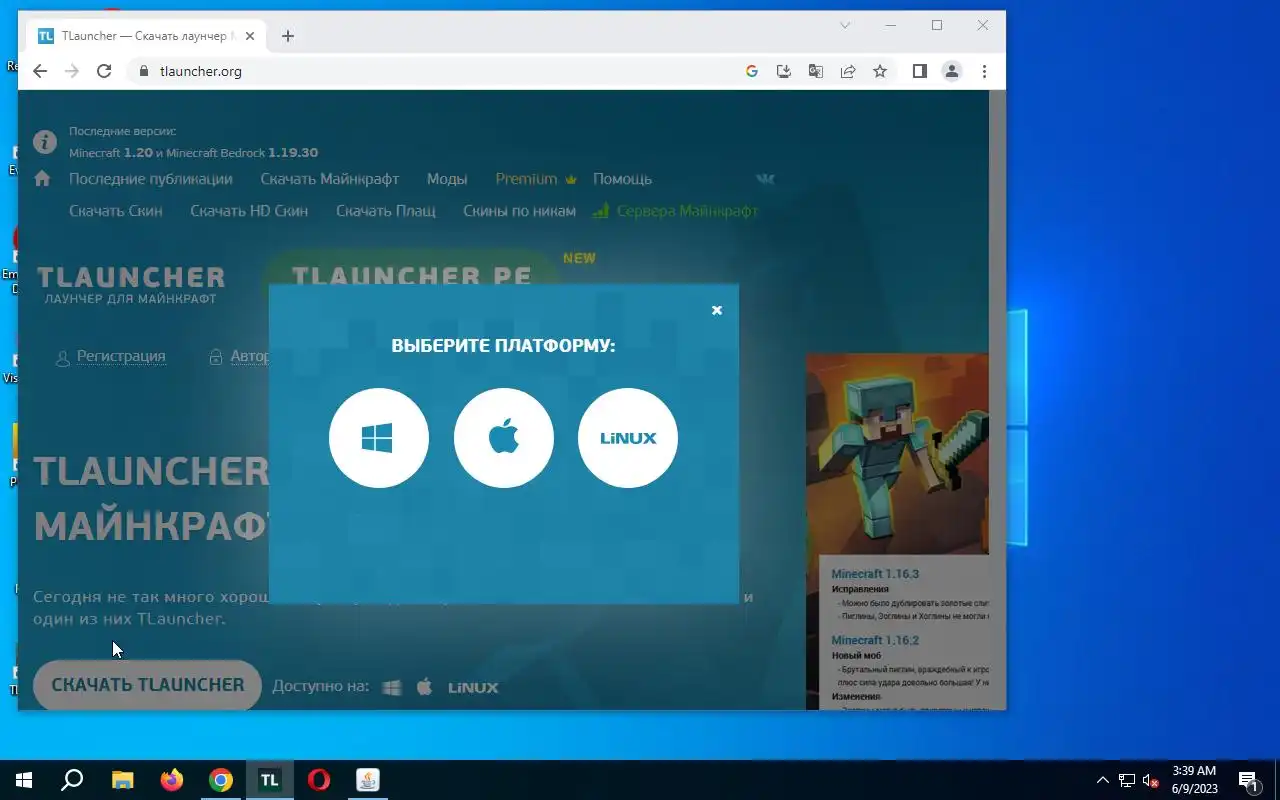
Task: Click the network tray icon
Action: pyautogui.click(x=1127, y=780)
